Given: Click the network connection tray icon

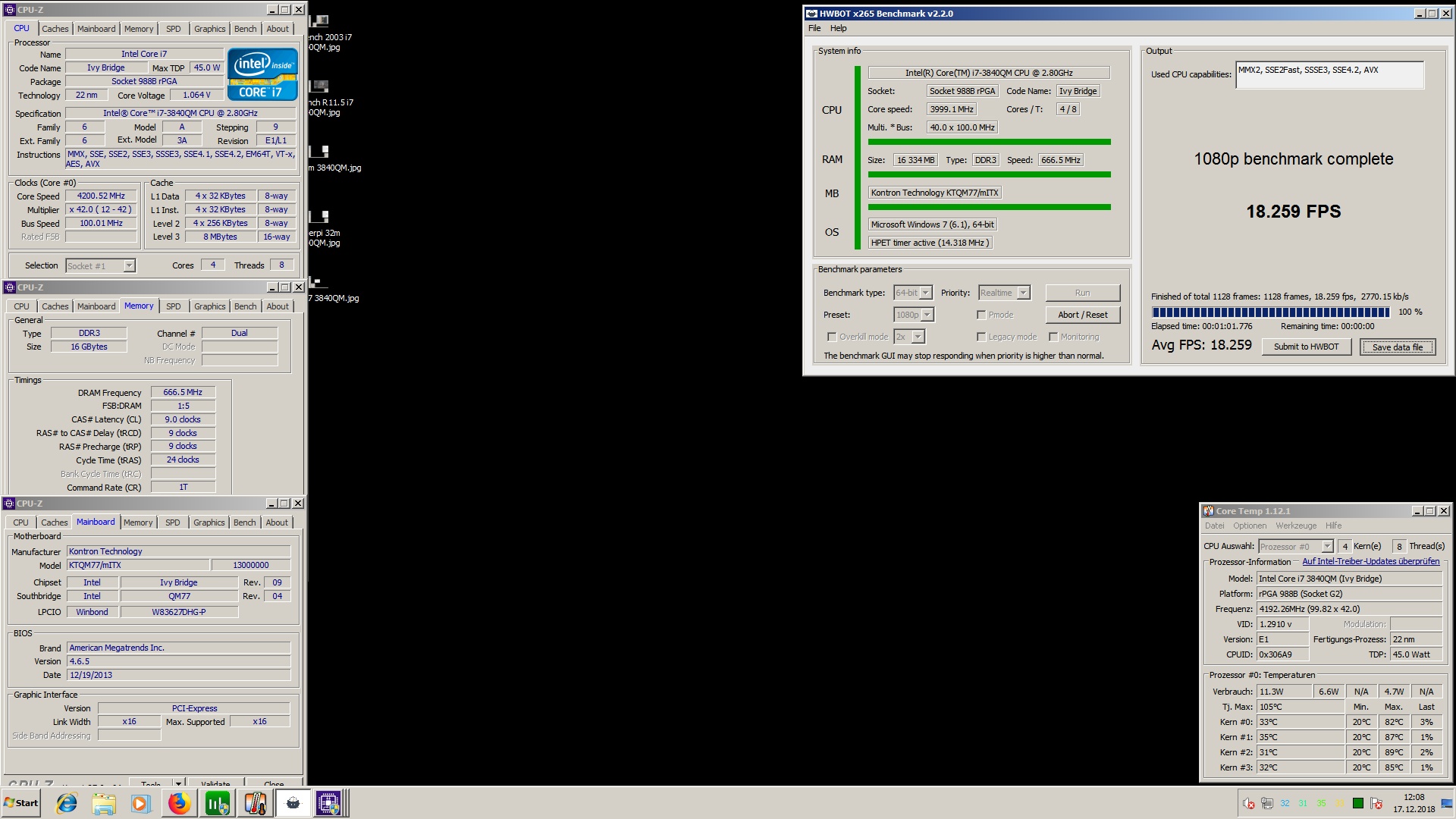Looking at the screenshot, I should coord(1267,803).
